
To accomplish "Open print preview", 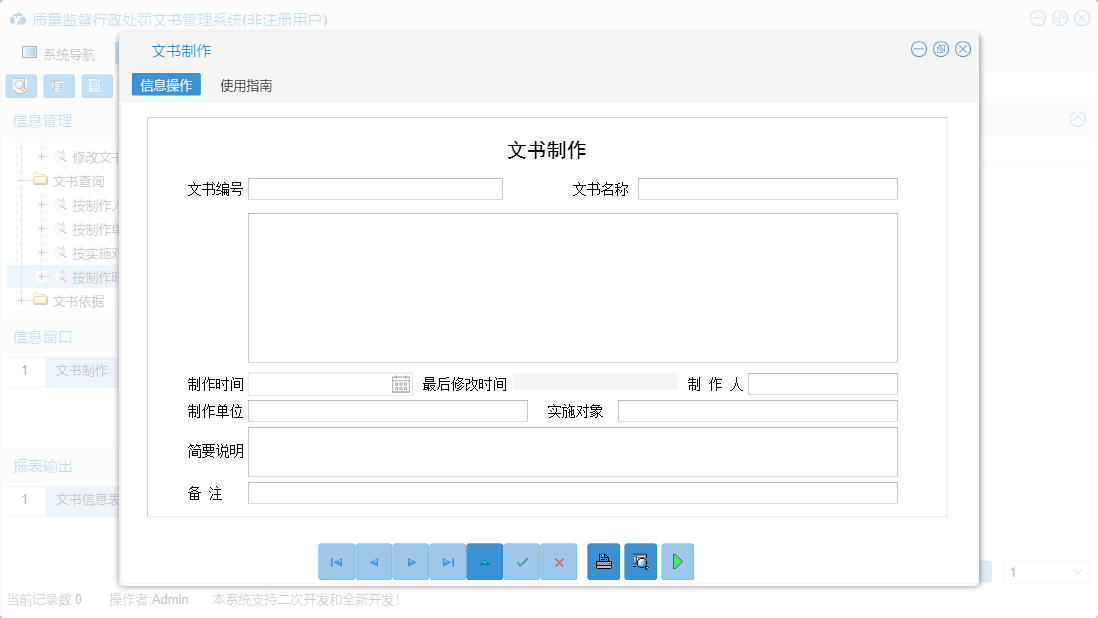I will [640, 561].
